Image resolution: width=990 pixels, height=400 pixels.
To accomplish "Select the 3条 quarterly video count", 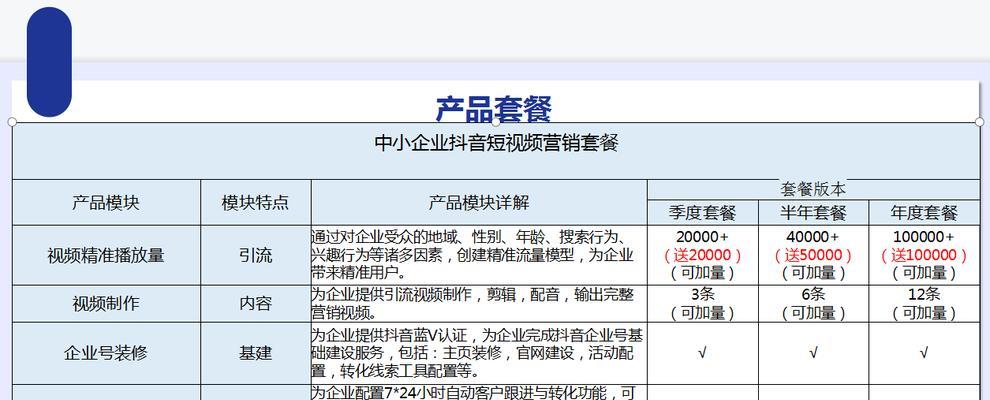I will (702, 294).
